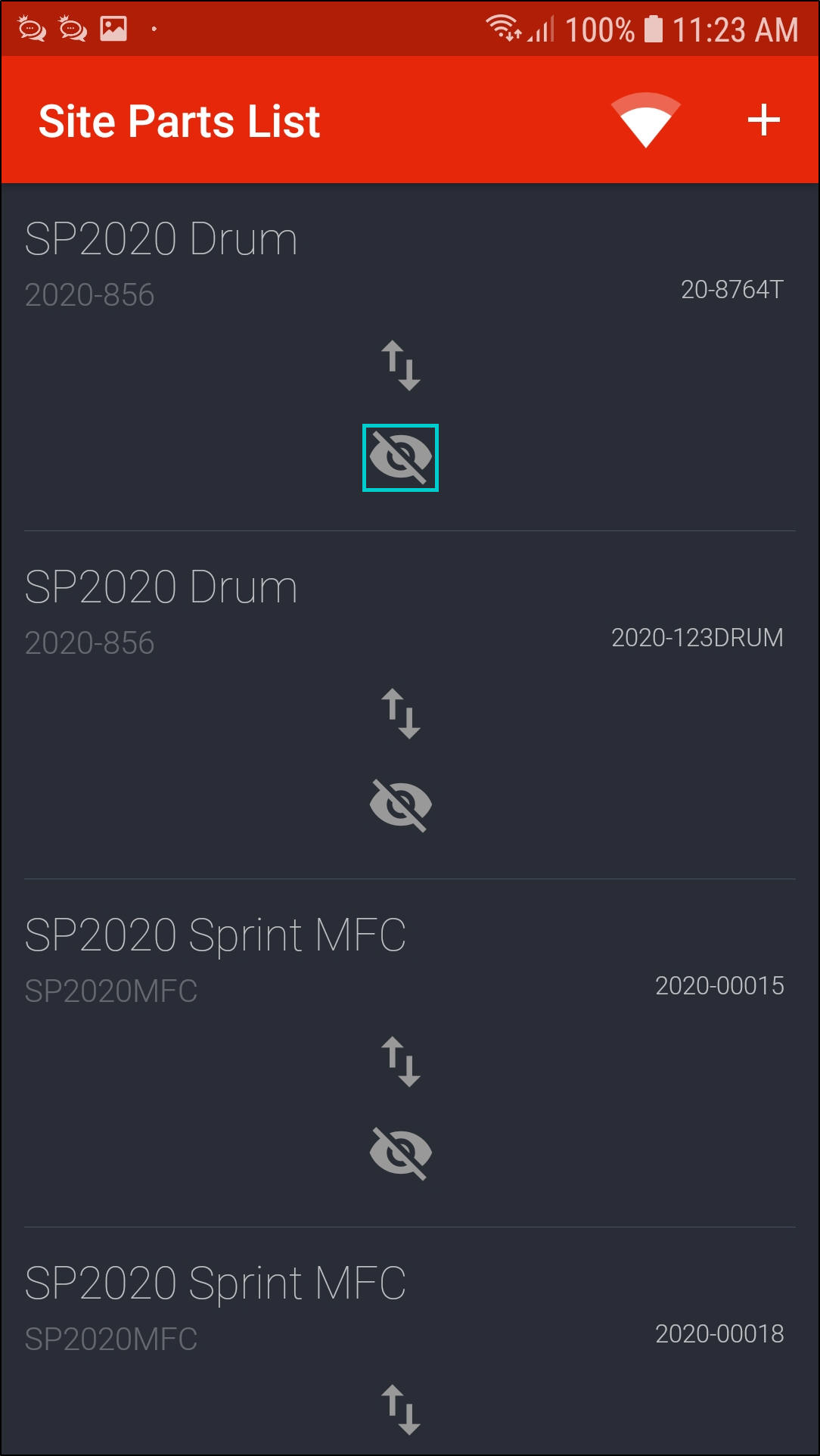Tap transfer arrows for part 2020-00018
Viewport: 820px width, 1456px height.
point(400,1410)
